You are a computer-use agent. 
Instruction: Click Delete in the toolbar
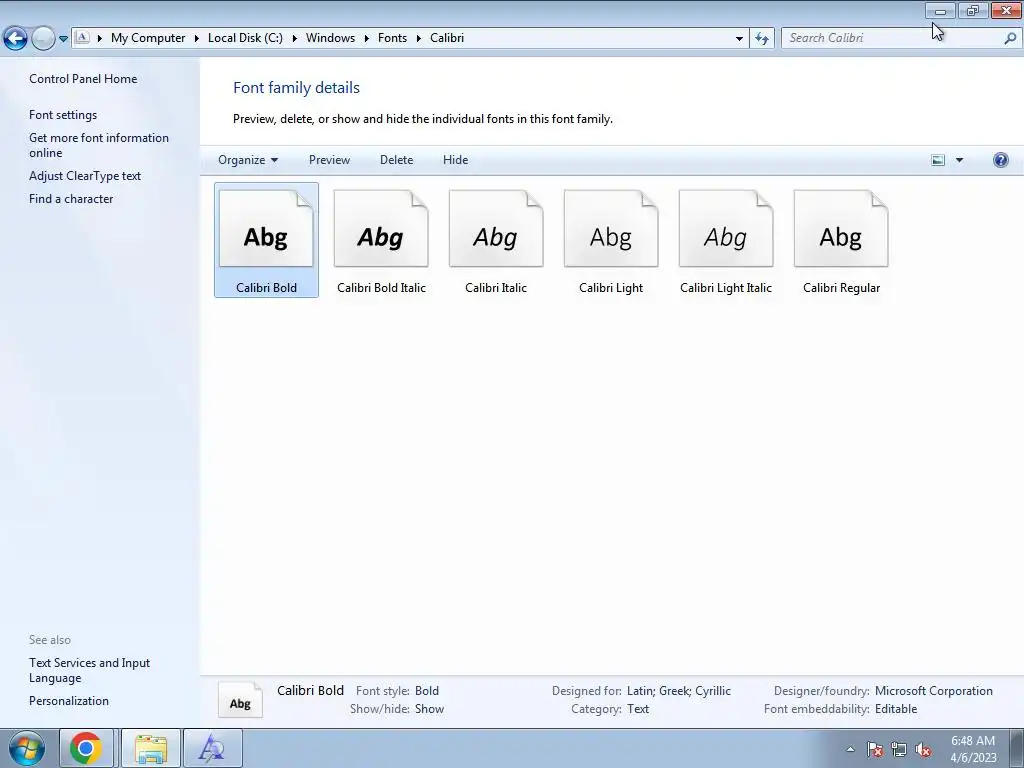point(396,160)
